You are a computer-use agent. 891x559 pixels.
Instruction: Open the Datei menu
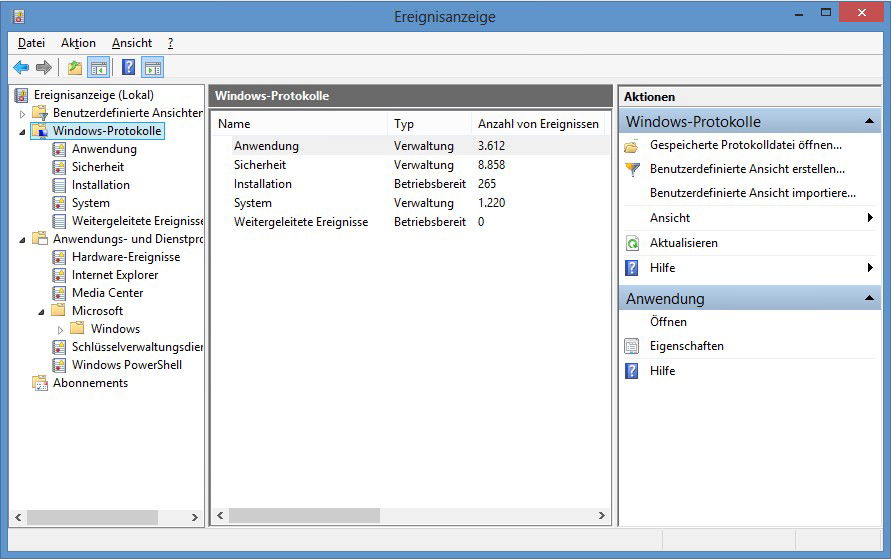(31, 43)
